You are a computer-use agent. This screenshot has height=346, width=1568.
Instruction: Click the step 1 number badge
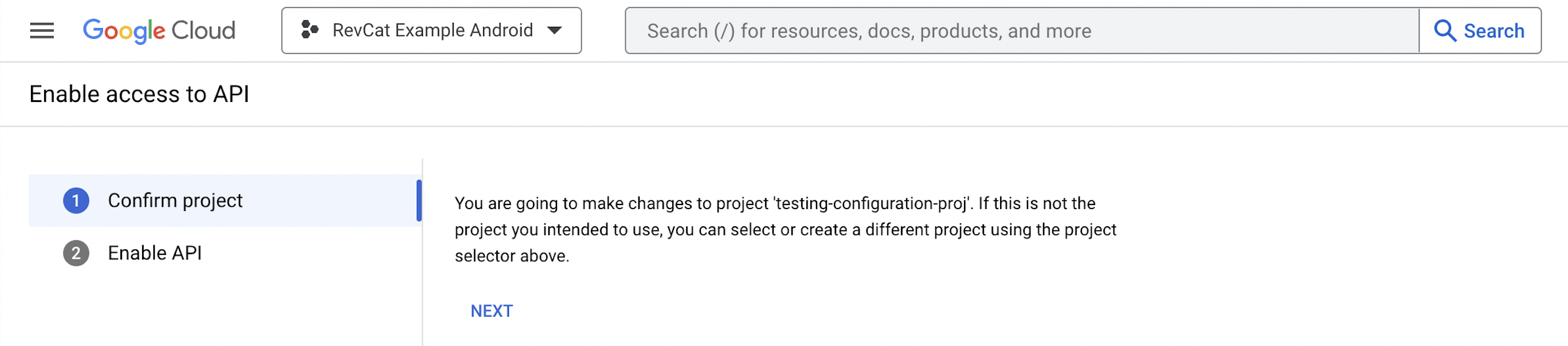[x=76, y=200]
